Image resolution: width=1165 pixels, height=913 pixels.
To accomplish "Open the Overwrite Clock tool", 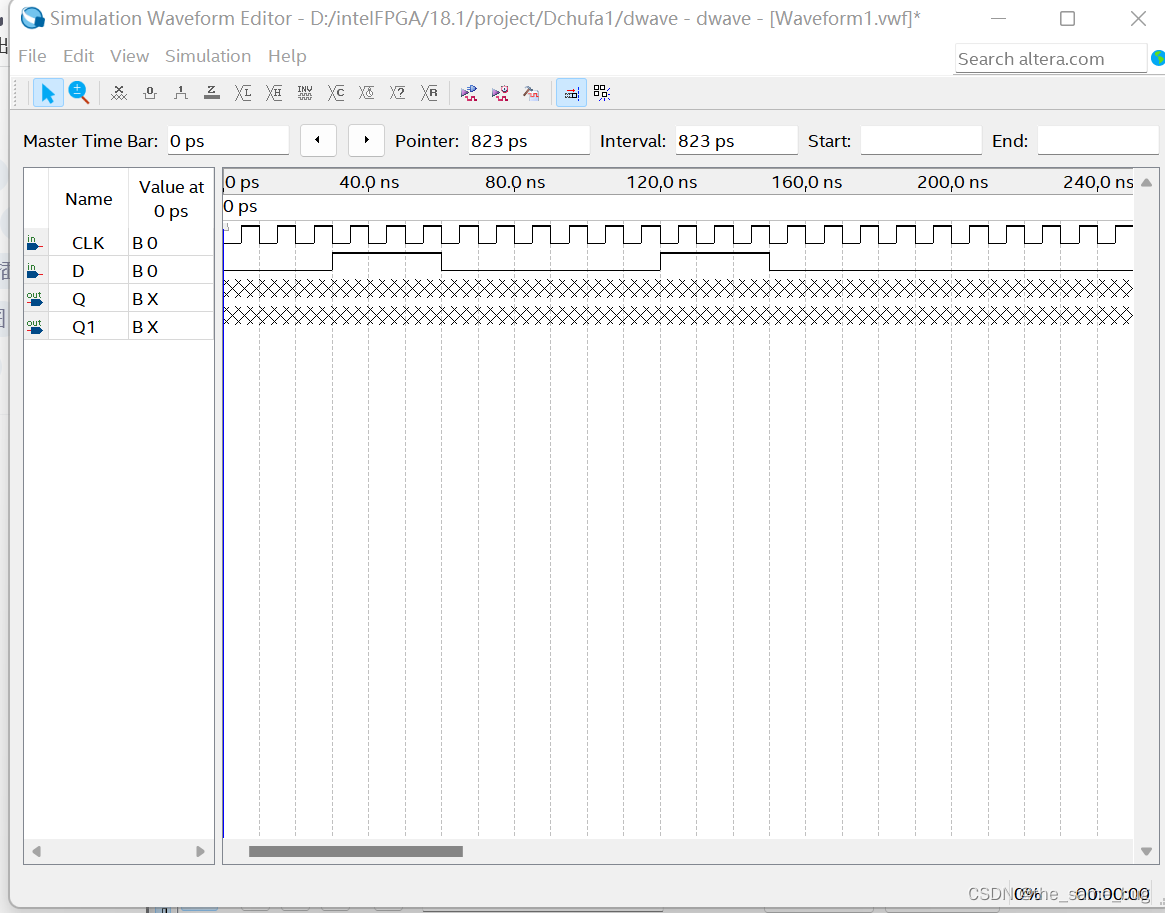I will click(x=367, y=93).
